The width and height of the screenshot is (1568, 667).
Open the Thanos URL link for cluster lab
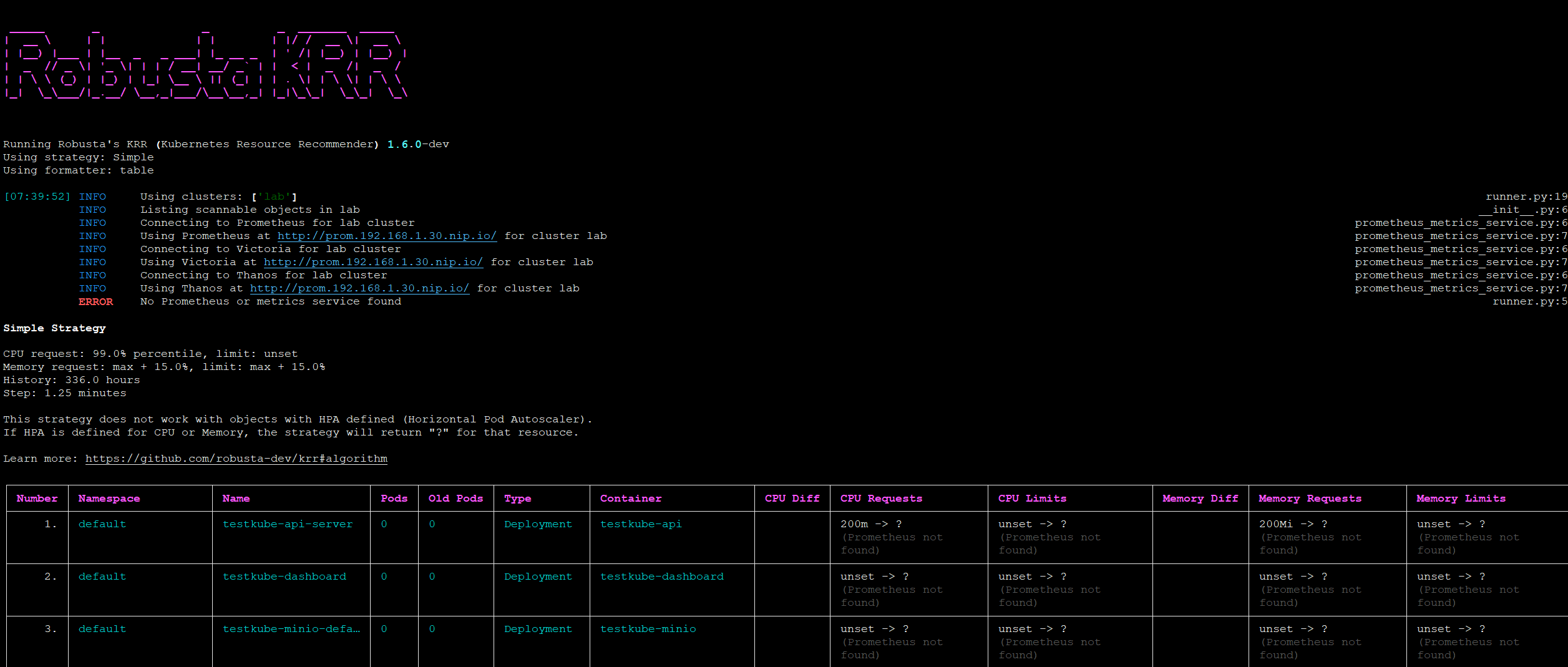[x=359, y=288]
